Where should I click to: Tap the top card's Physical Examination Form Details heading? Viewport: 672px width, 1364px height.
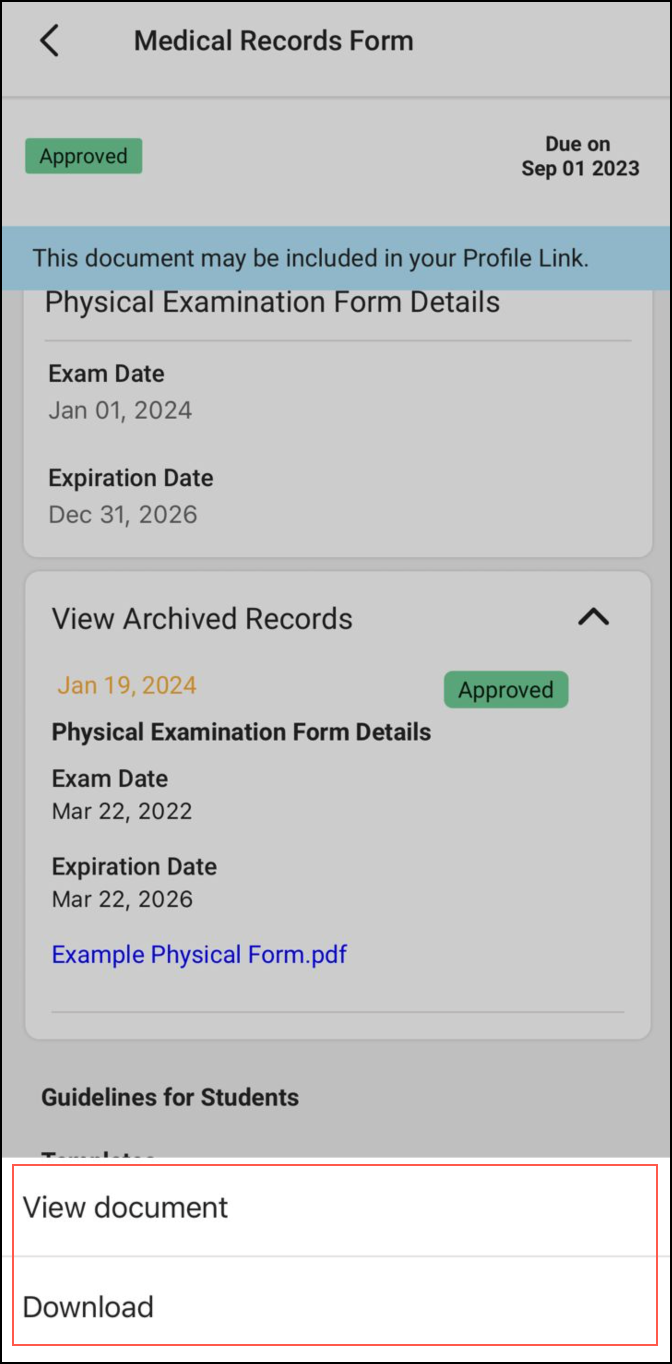click(x=272, y=303)
